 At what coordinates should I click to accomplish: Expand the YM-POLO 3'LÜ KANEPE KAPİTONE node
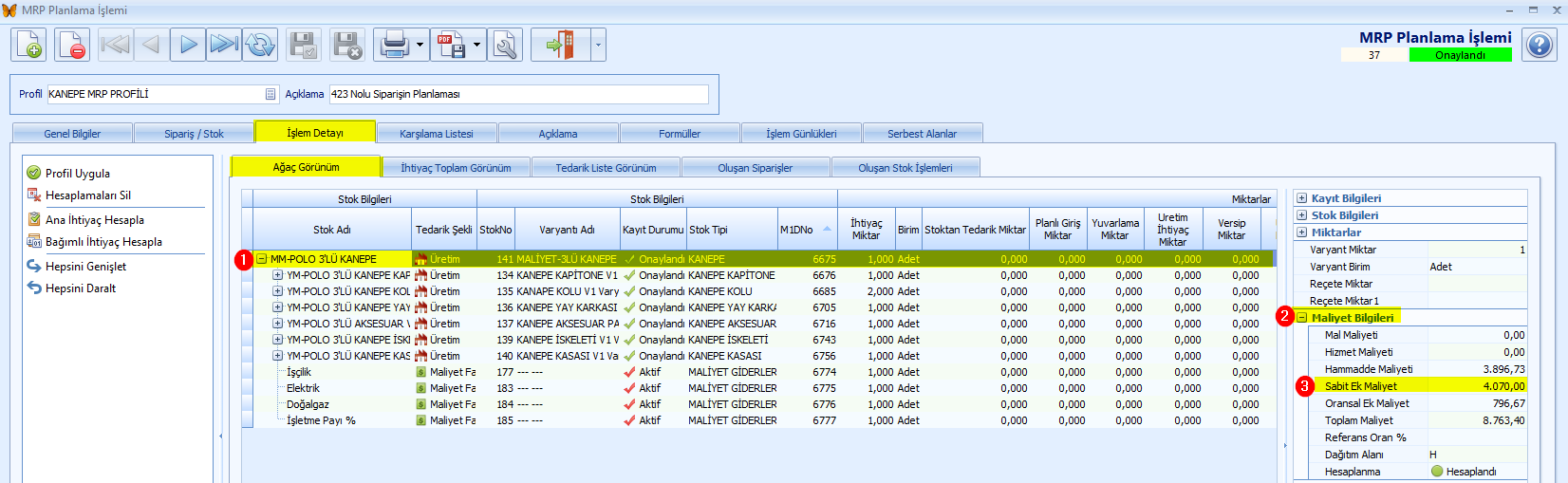(x=277, y=275)
